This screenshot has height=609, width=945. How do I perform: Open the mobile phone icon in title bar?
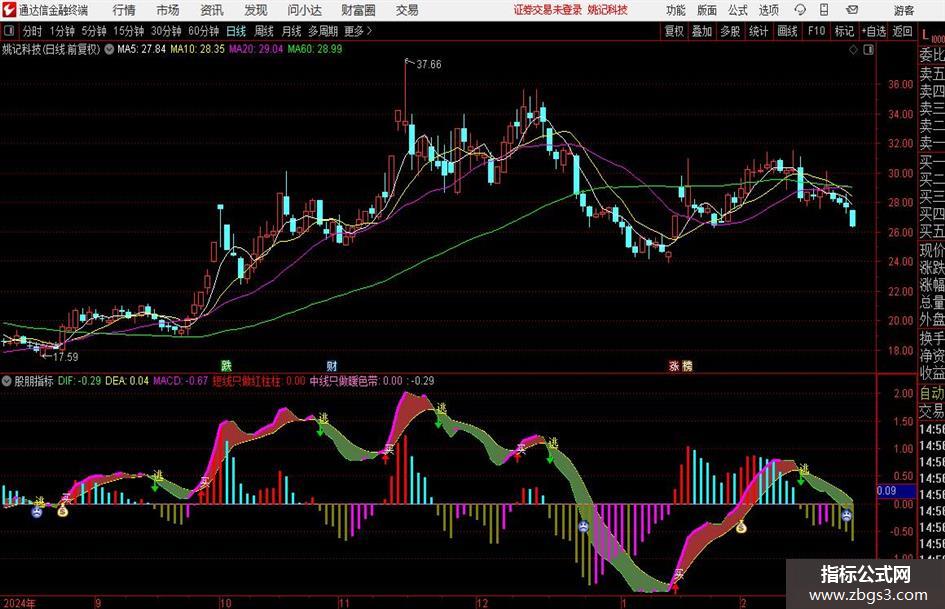point(824,10)
